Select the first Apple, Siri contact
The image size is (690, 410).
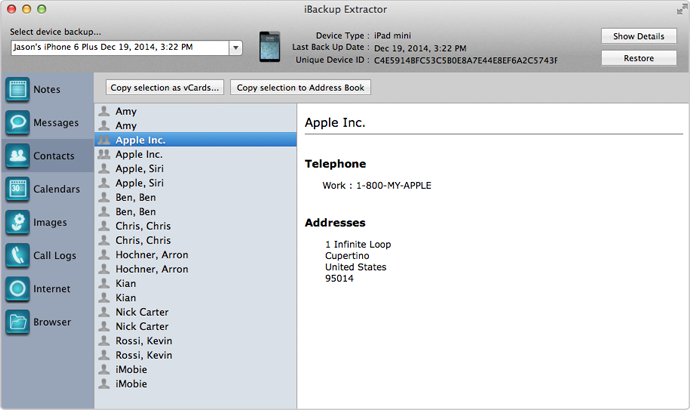click(x=195, y=168)
